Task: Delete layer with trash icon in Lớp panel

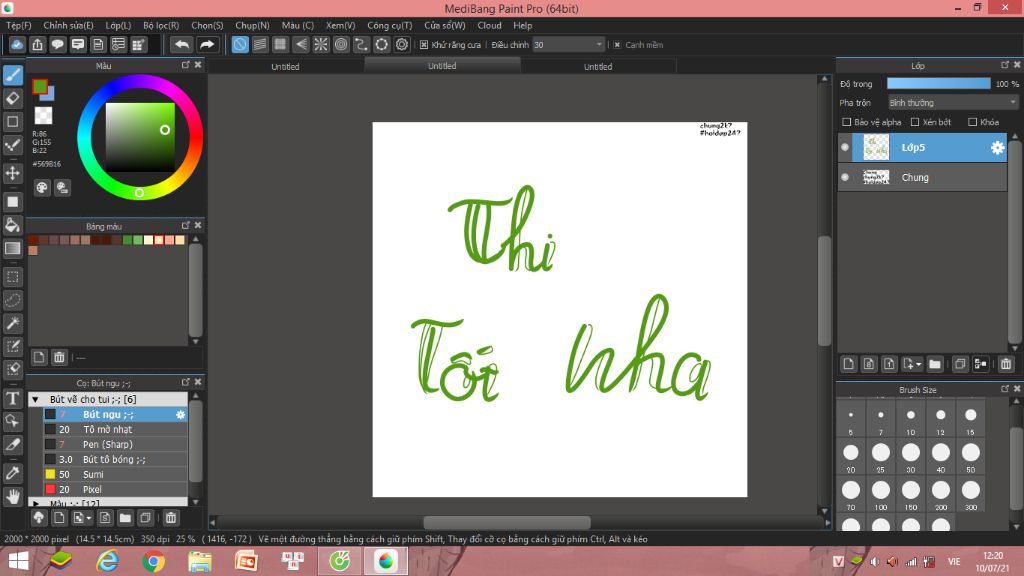Action: 1006,364
